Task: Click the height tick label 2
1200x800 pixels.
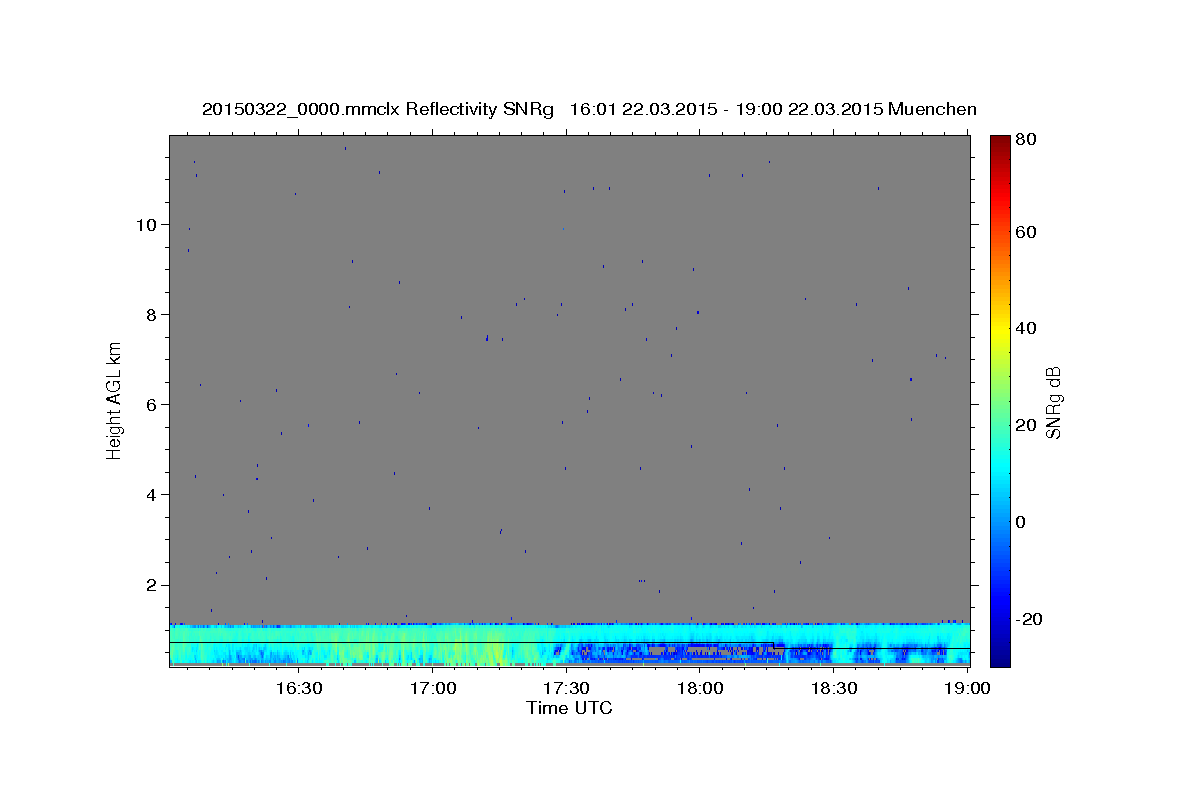Action: point(152,585)
